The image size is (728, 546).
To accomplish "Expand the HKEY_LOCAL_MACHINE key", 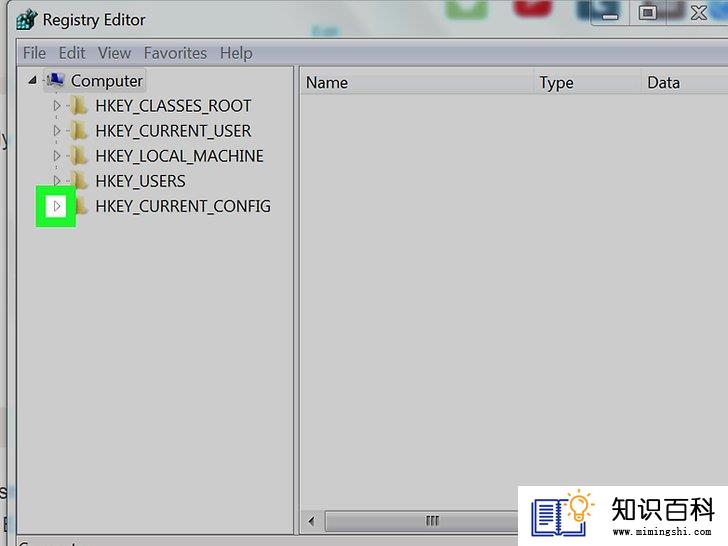I will (57, 156).
